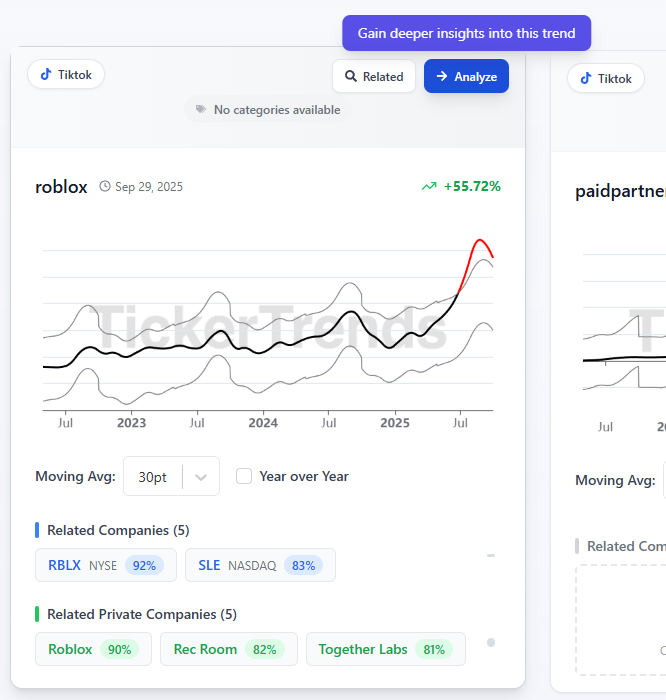
Task: Open the Roblox 90% private company tag
Action: click(x=93, y=649)
